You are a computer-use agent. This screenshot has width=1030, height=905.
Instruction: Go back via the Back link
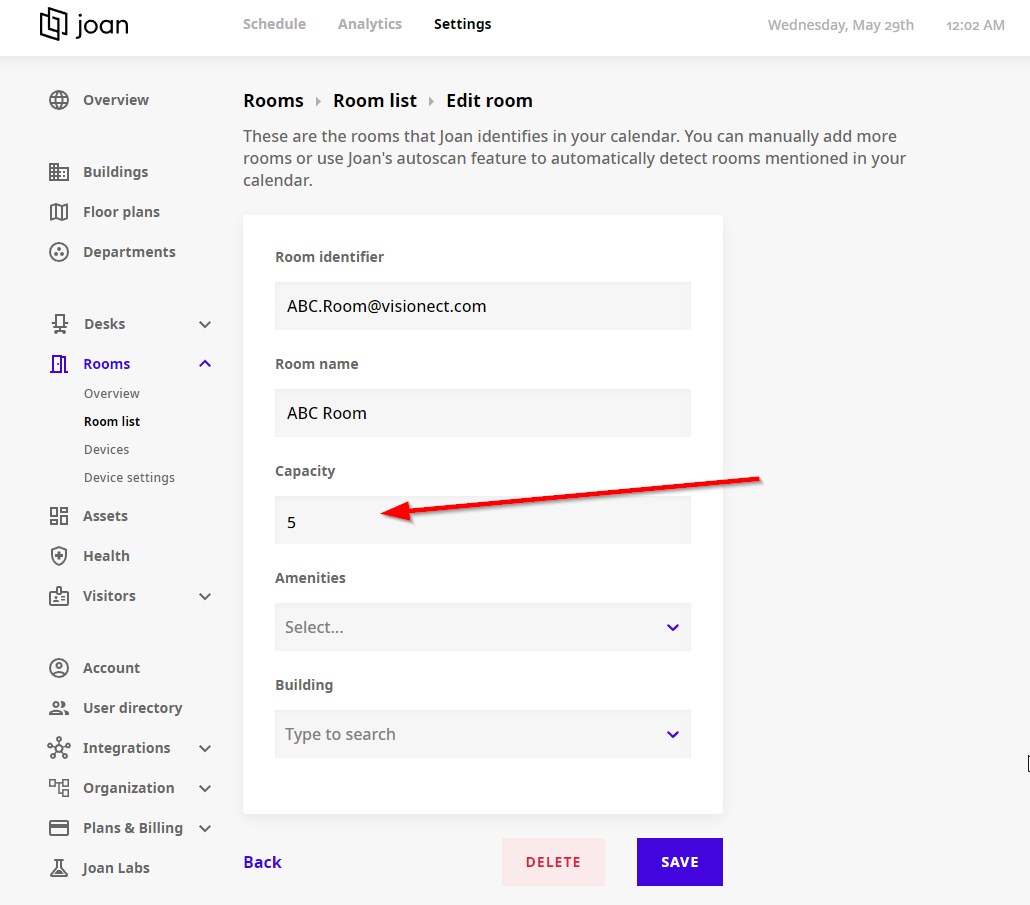click(x=262, y=862)
